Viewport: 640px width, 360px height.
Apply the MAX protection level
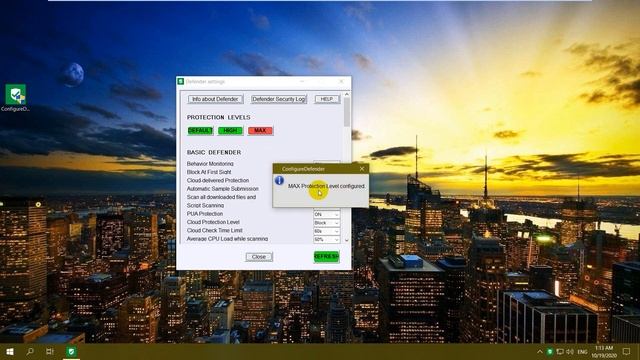coord(260,131)
